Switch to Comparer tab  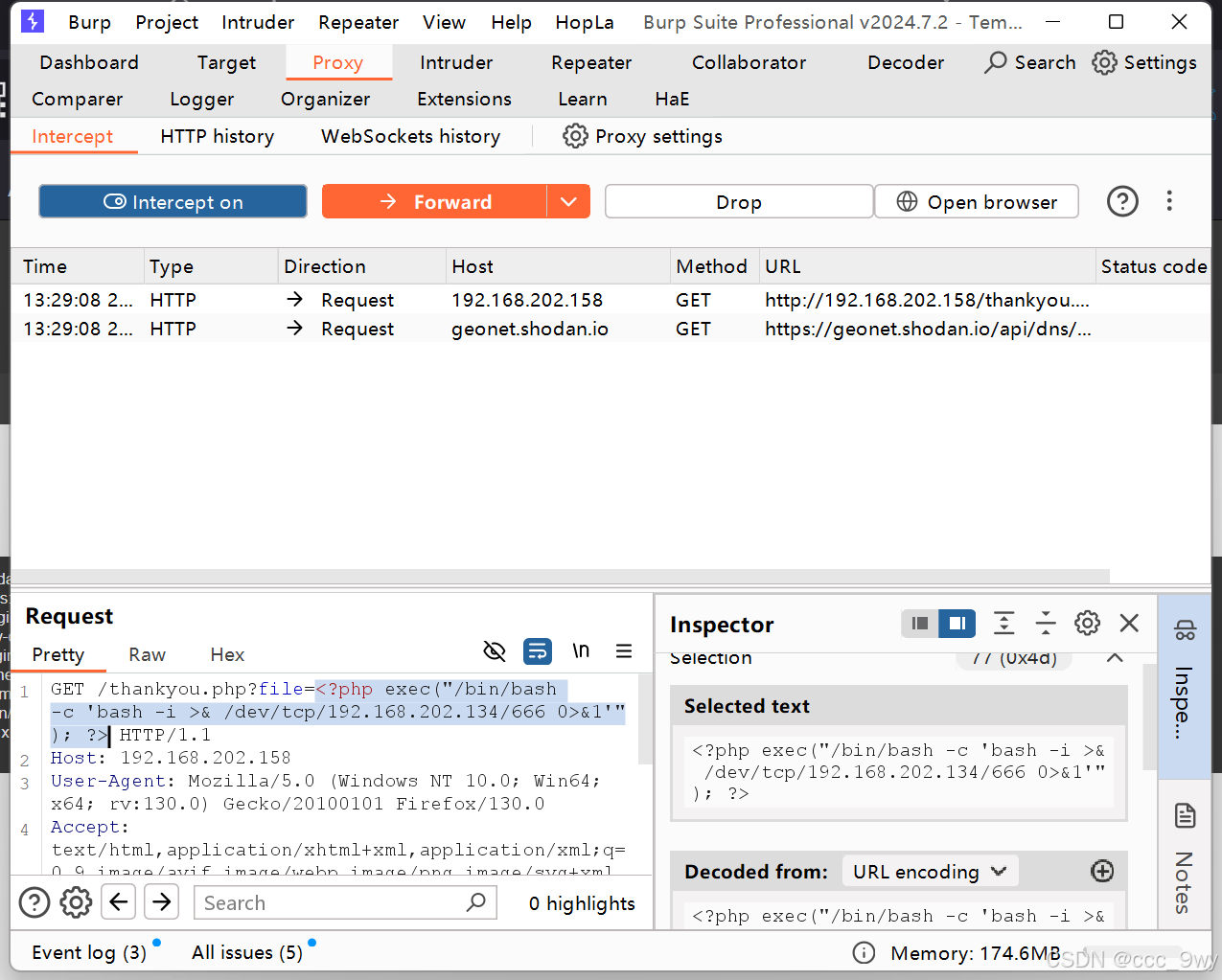[77, 99]
